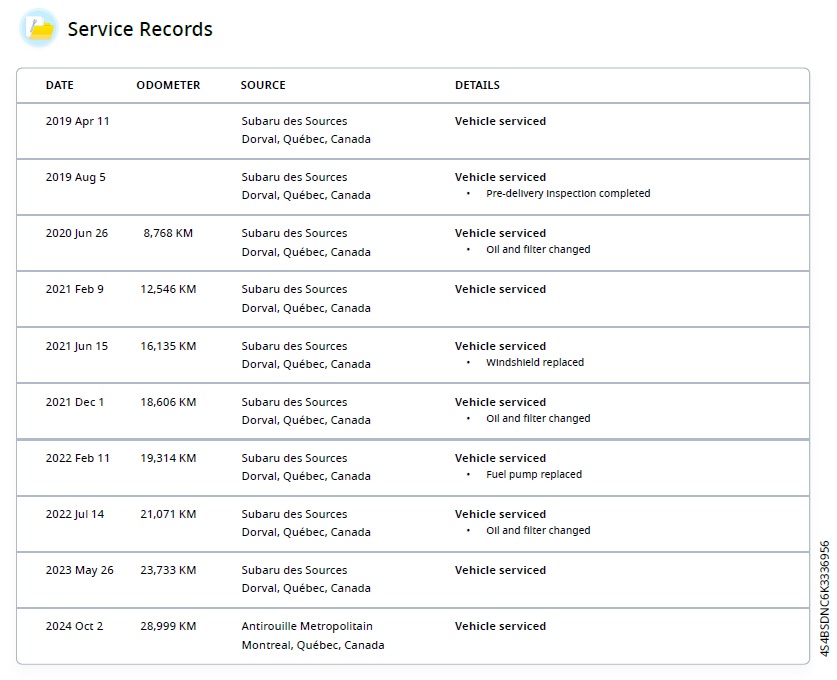The width and height of the screenshot is (837, 680).
Task: Click the ODOMETER column header
Action: (x=168, y=85)
